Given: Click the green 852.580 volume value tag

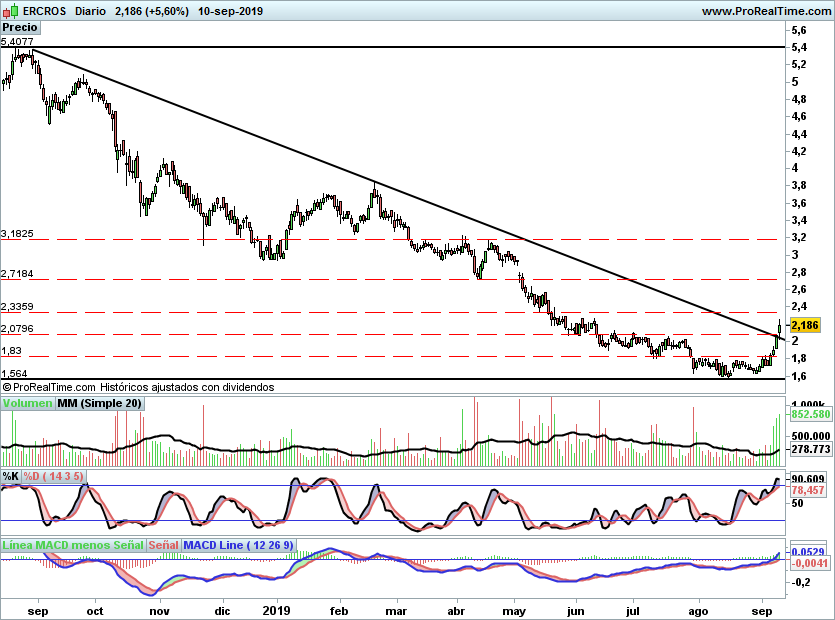Looking at the screenshot, I should [x=811, y=414].
